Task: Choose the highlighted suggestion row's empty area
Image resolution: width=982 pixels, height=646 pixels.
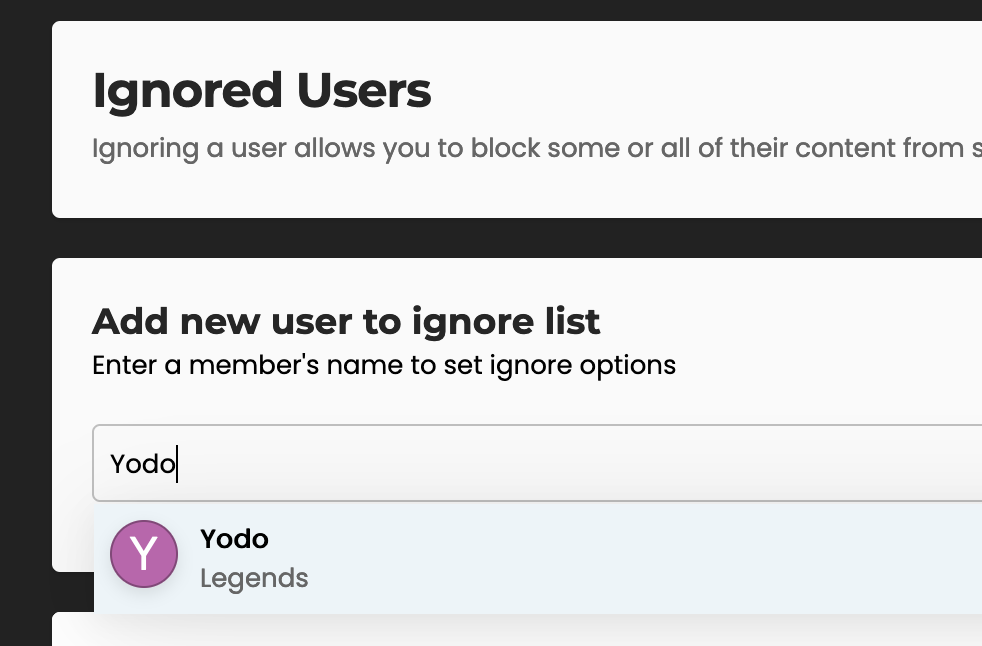Action: click(626, 558)
